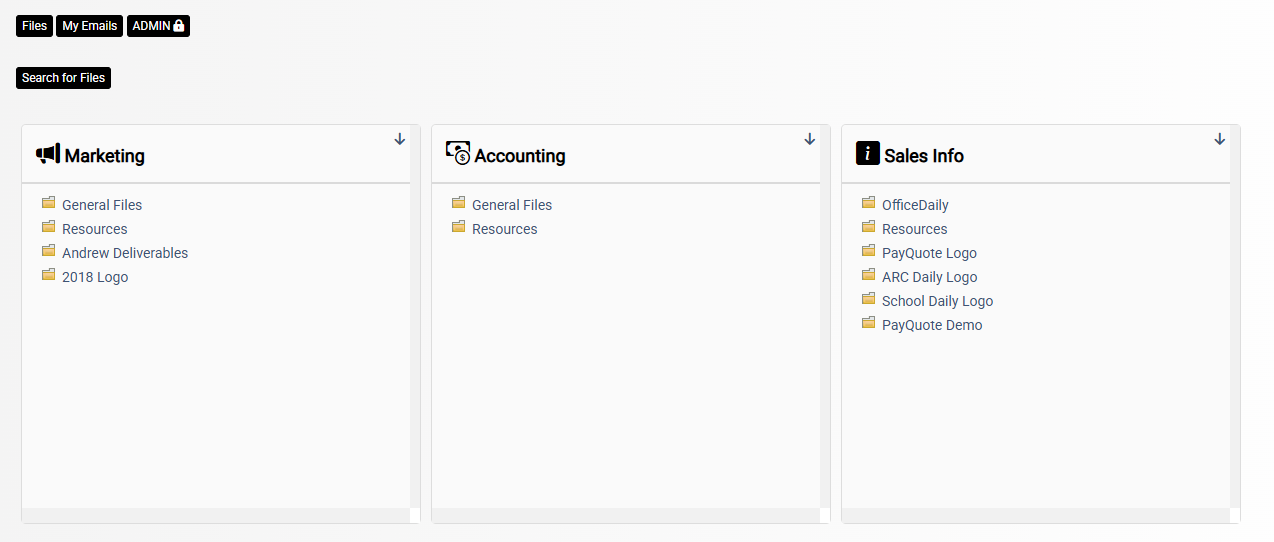Click the folder icon next to OfficeDaily
The height and width of the screenshot is (542, 1274).
pyautogui.click(x=868, y=203)
